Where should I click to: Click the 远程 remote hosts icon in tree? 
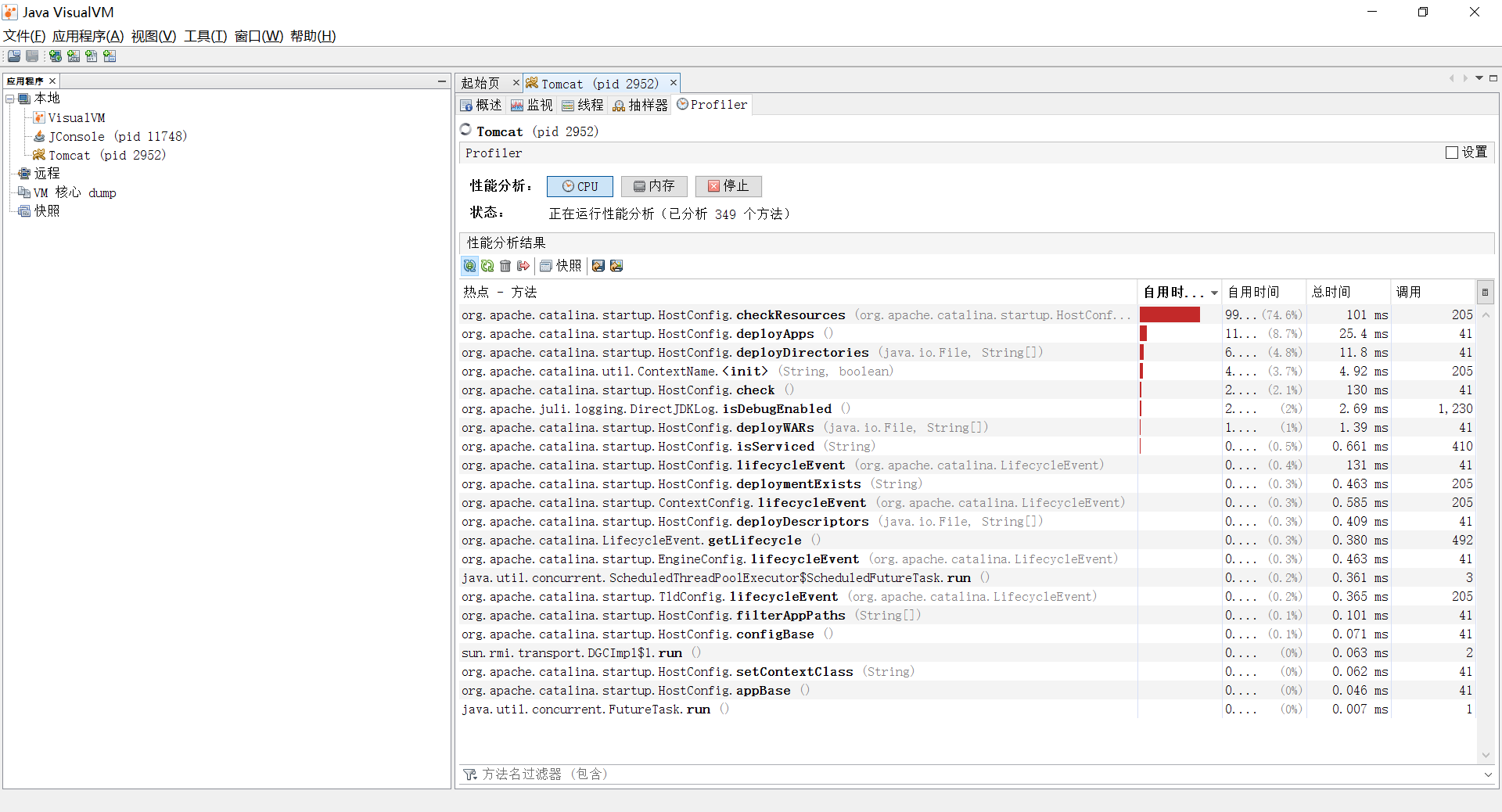(24, 174)
